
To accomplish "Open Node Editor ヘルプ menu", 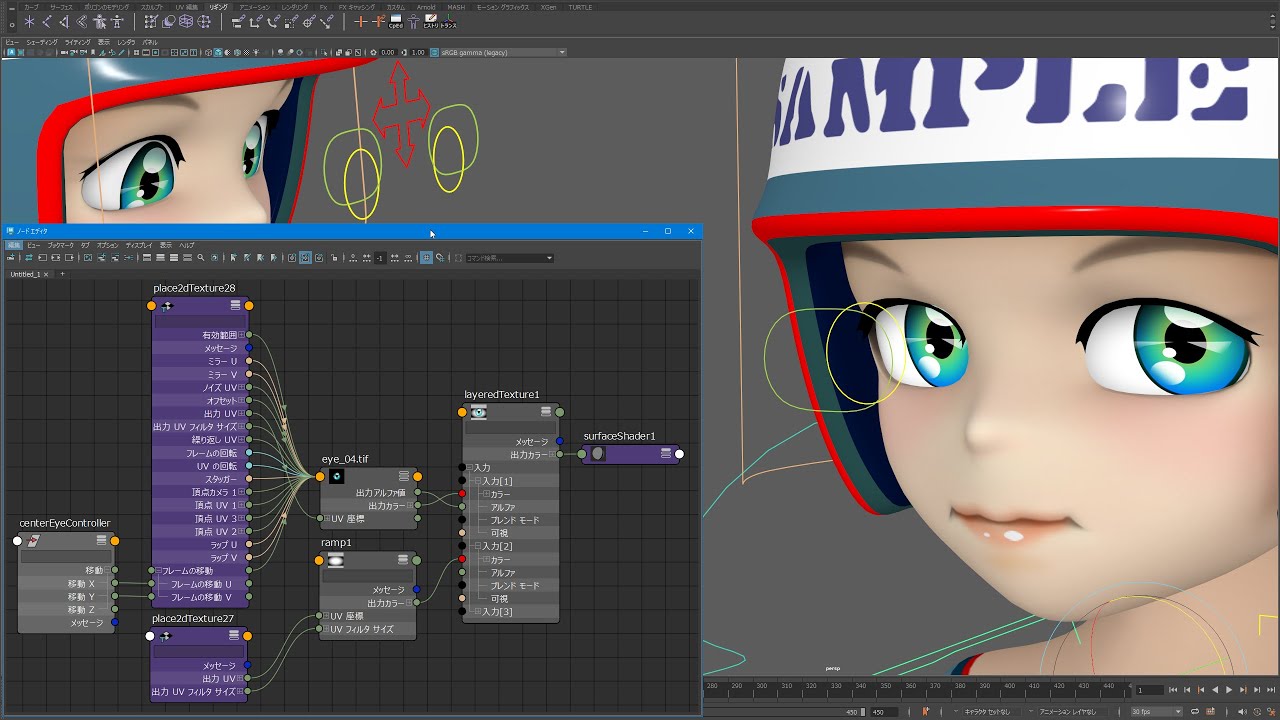I will (187, 245).
